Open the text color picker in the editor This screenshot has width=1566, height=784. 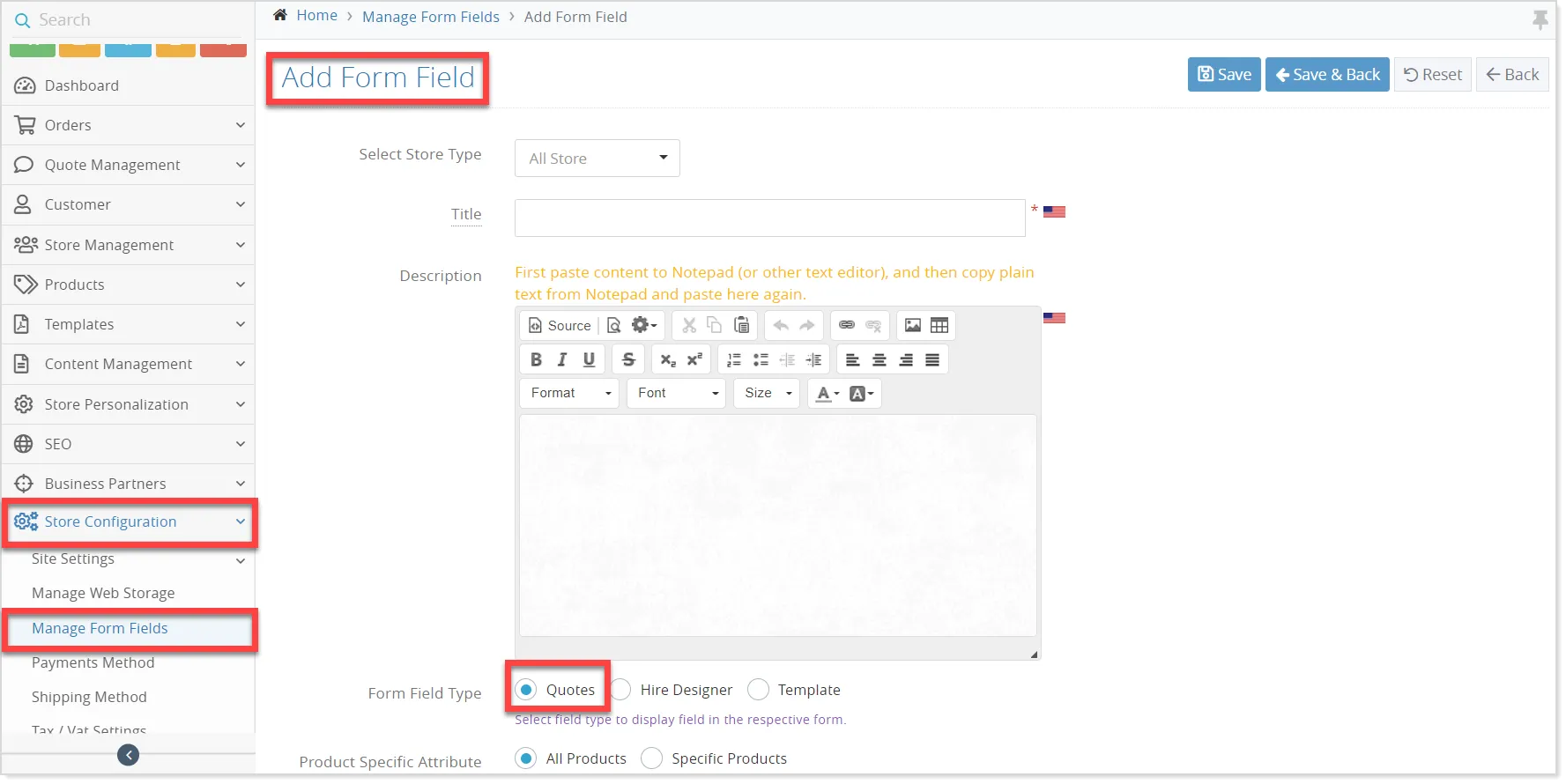click(x=826, y=394)
